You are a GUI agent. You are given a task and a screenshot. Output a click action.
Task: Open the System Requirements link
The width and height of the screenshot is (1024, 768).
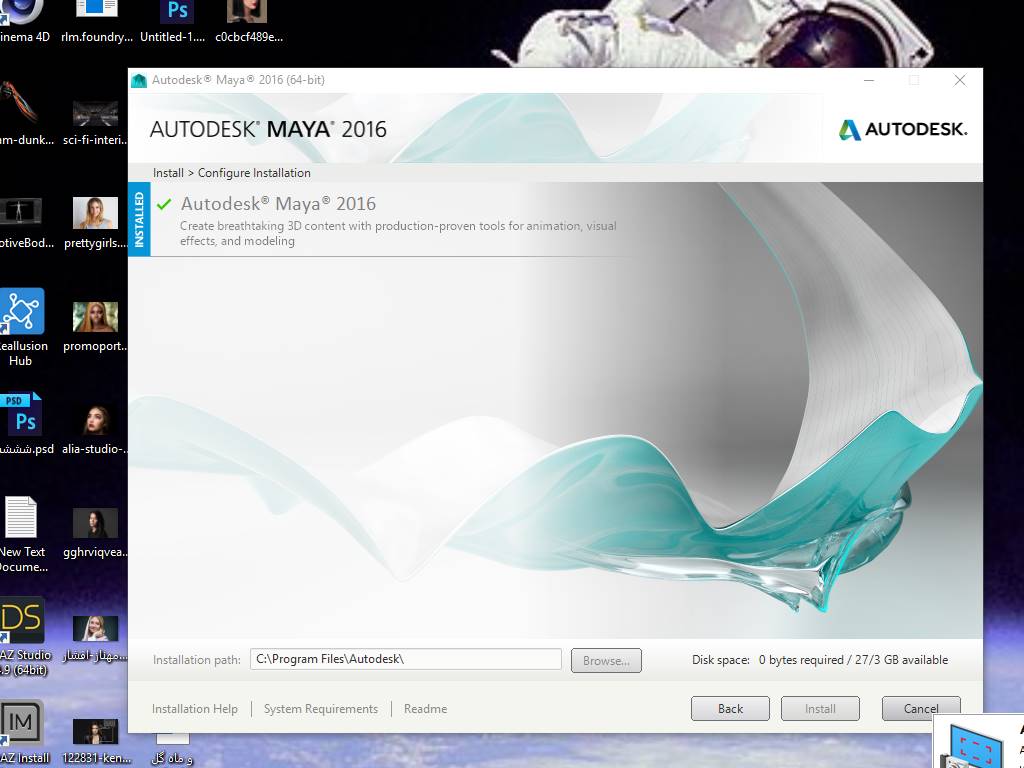pos(321,709)
